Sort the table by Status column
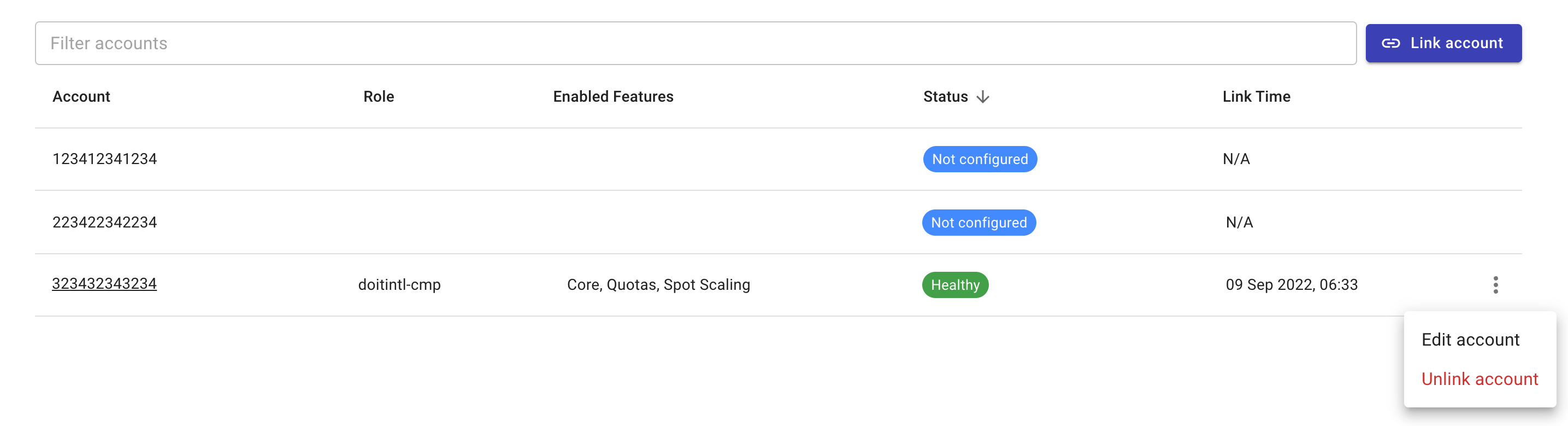The height and width of the screenshot is (426, 1568). (x=945, y=96)
